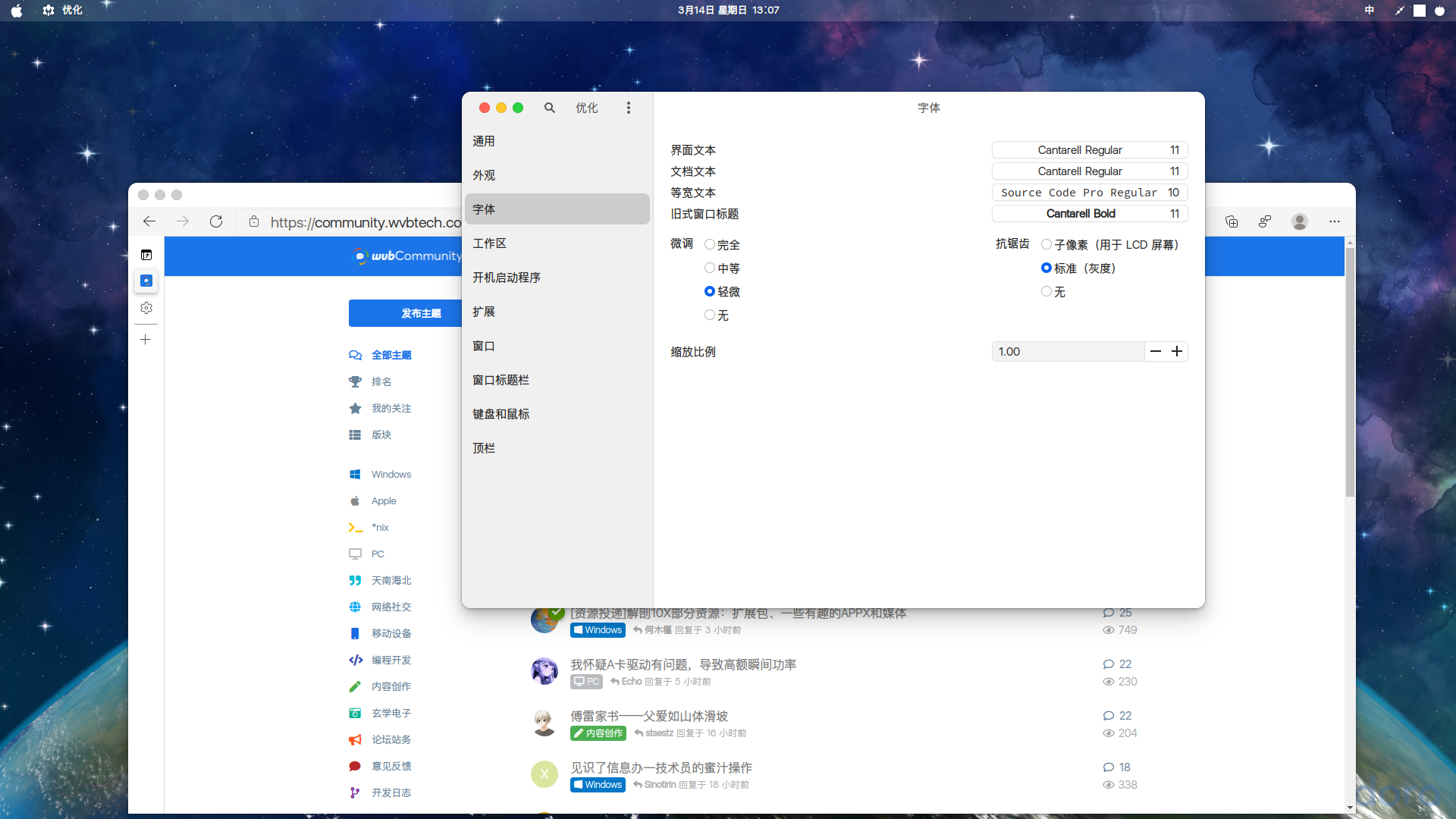Increase scaling factor with plus button
This screenshot has width=1456, height=819.
tap(1177, 351)
